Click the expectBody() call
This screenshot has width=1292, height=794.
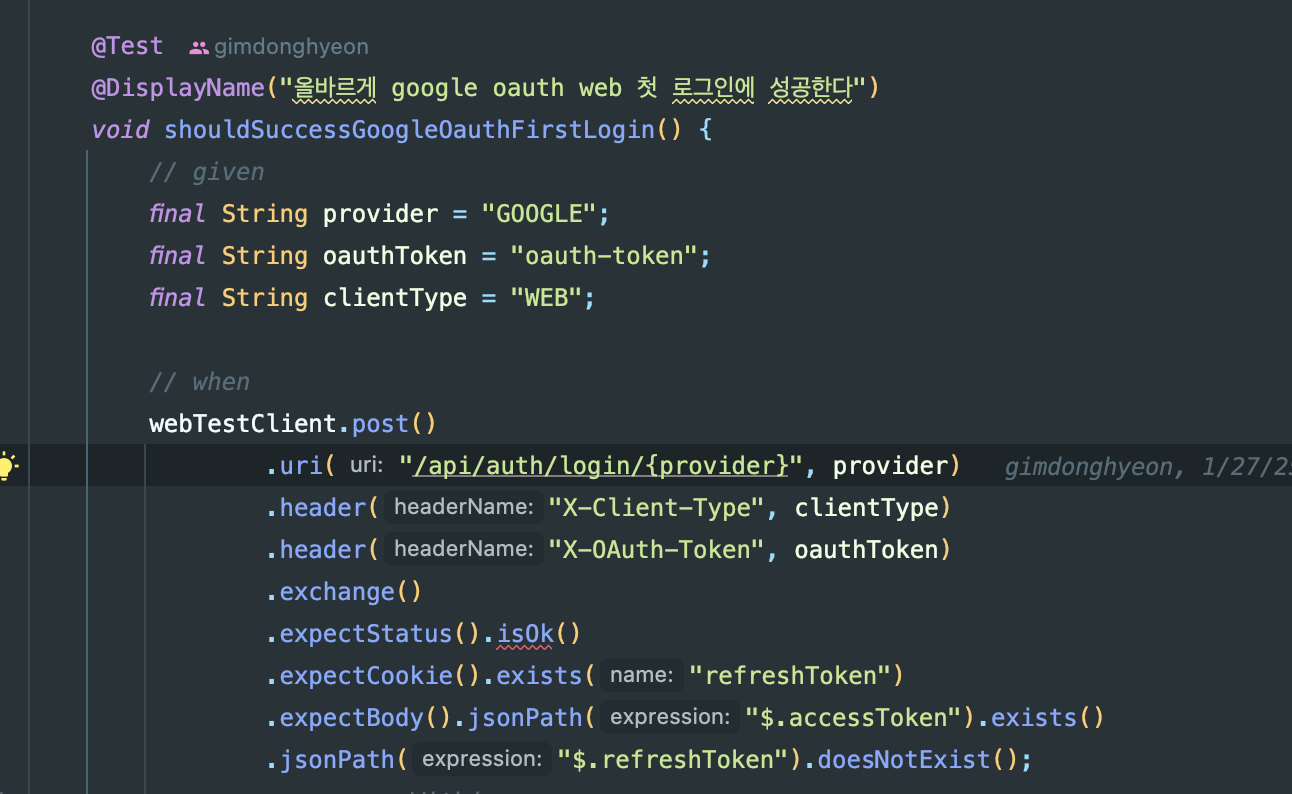pyautogui.click(x=366, y=718)
